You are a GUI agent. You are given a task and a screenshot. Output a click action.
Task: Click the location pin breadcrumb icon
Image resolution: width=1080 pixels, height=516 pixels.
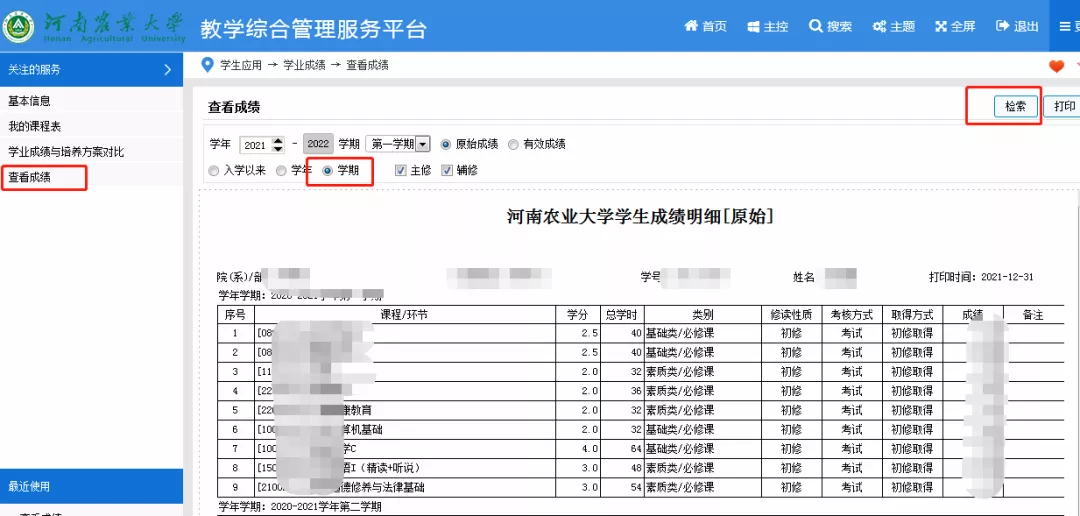(207, 65)
